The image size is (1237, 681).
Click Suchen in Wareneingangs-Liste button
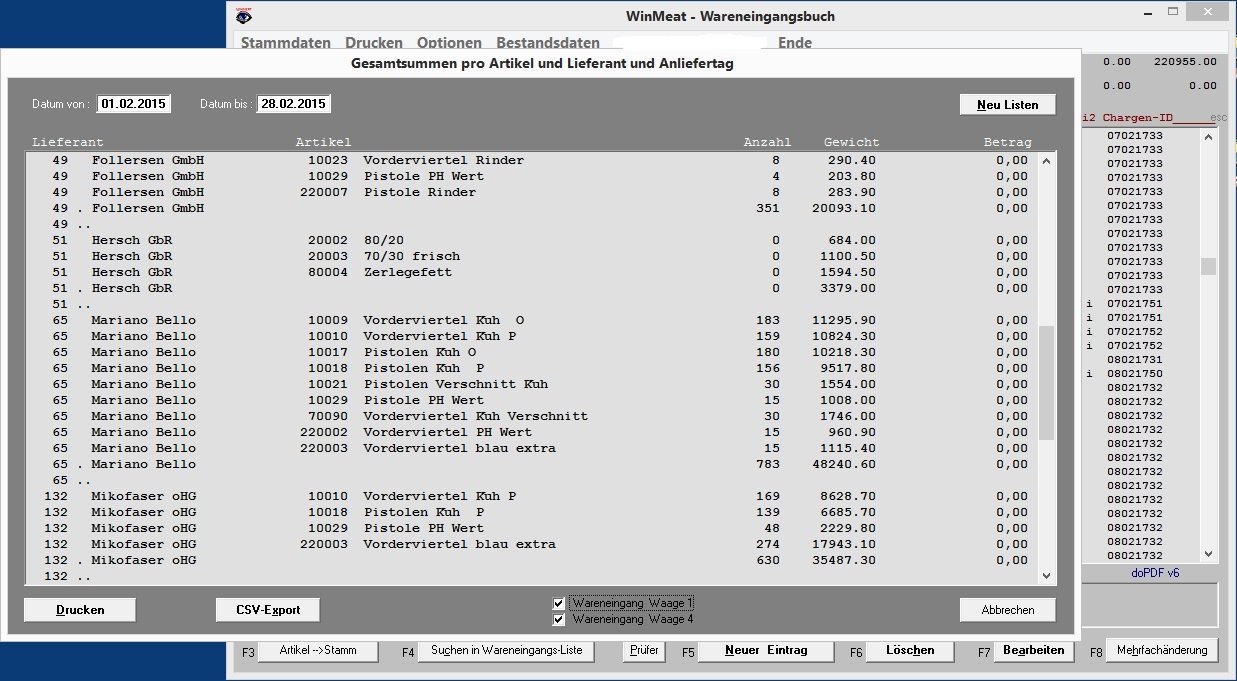pos(506,651)
